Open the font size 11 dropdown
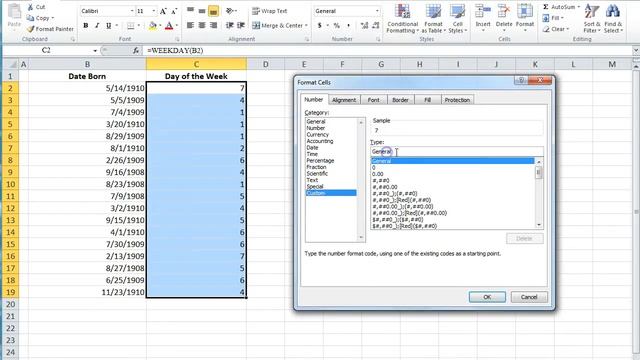Image resolution: width=640 pixels, height=360 pixels. (x=153, y=11)
